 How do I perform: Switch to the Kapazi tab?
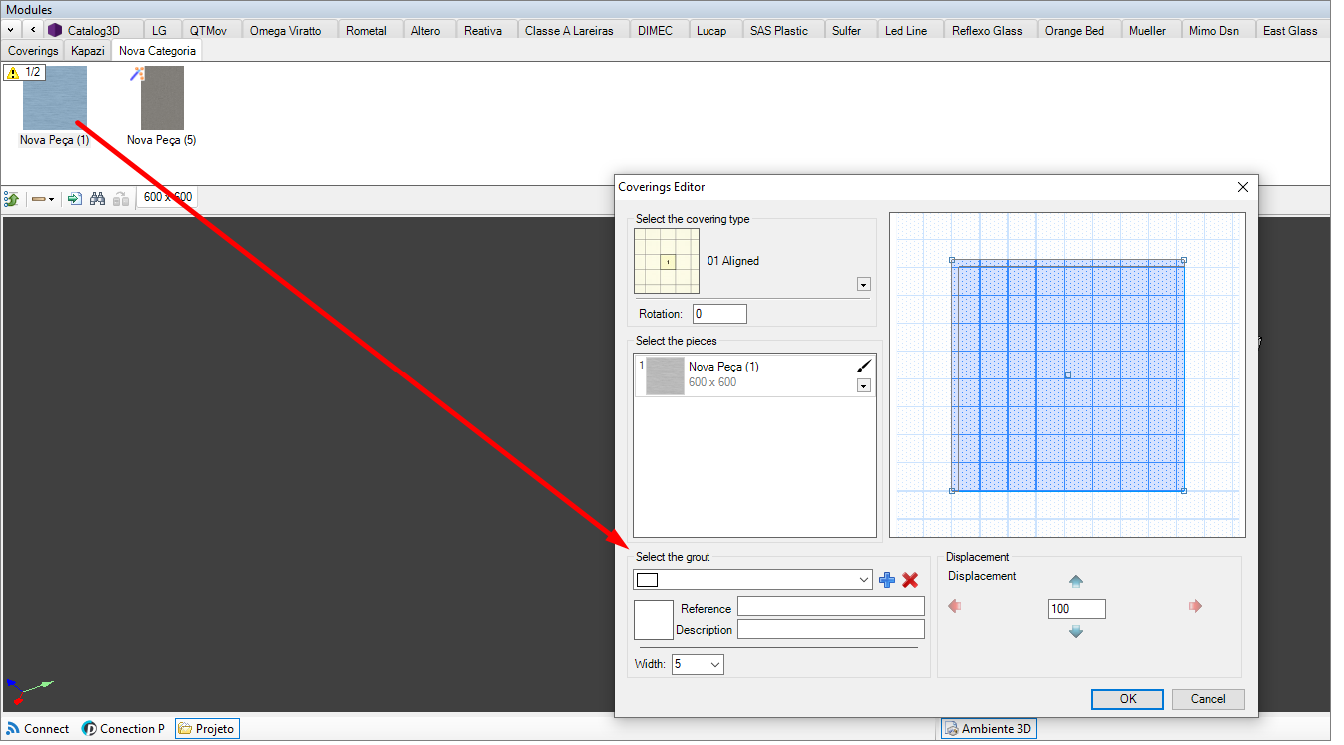(x=88, y=50)
